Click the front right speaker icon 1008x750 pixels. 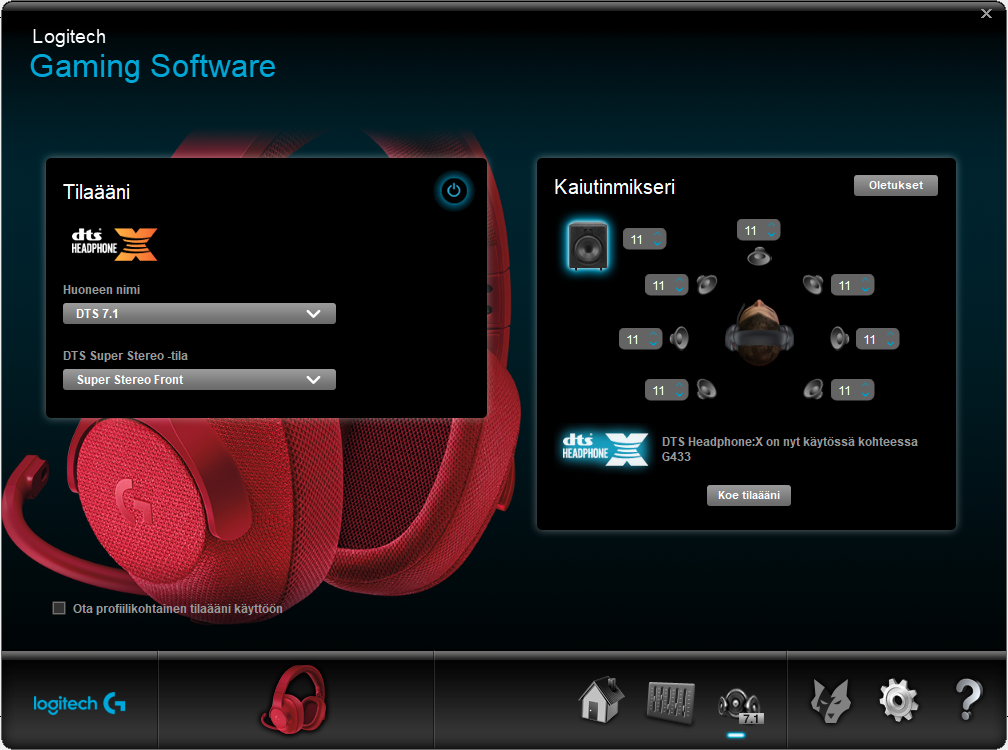click(813, 284)
